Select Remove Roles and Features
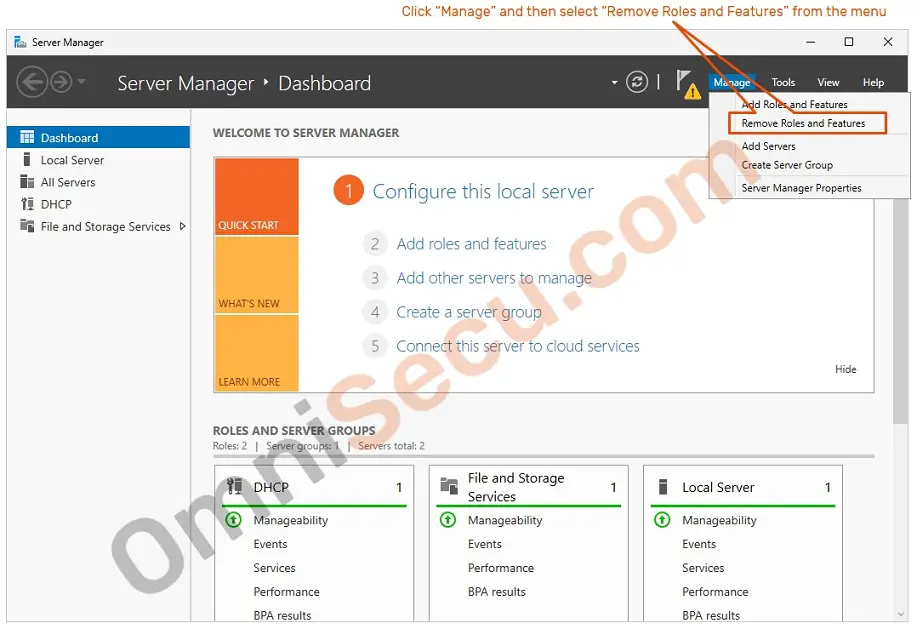 (807, 123)
